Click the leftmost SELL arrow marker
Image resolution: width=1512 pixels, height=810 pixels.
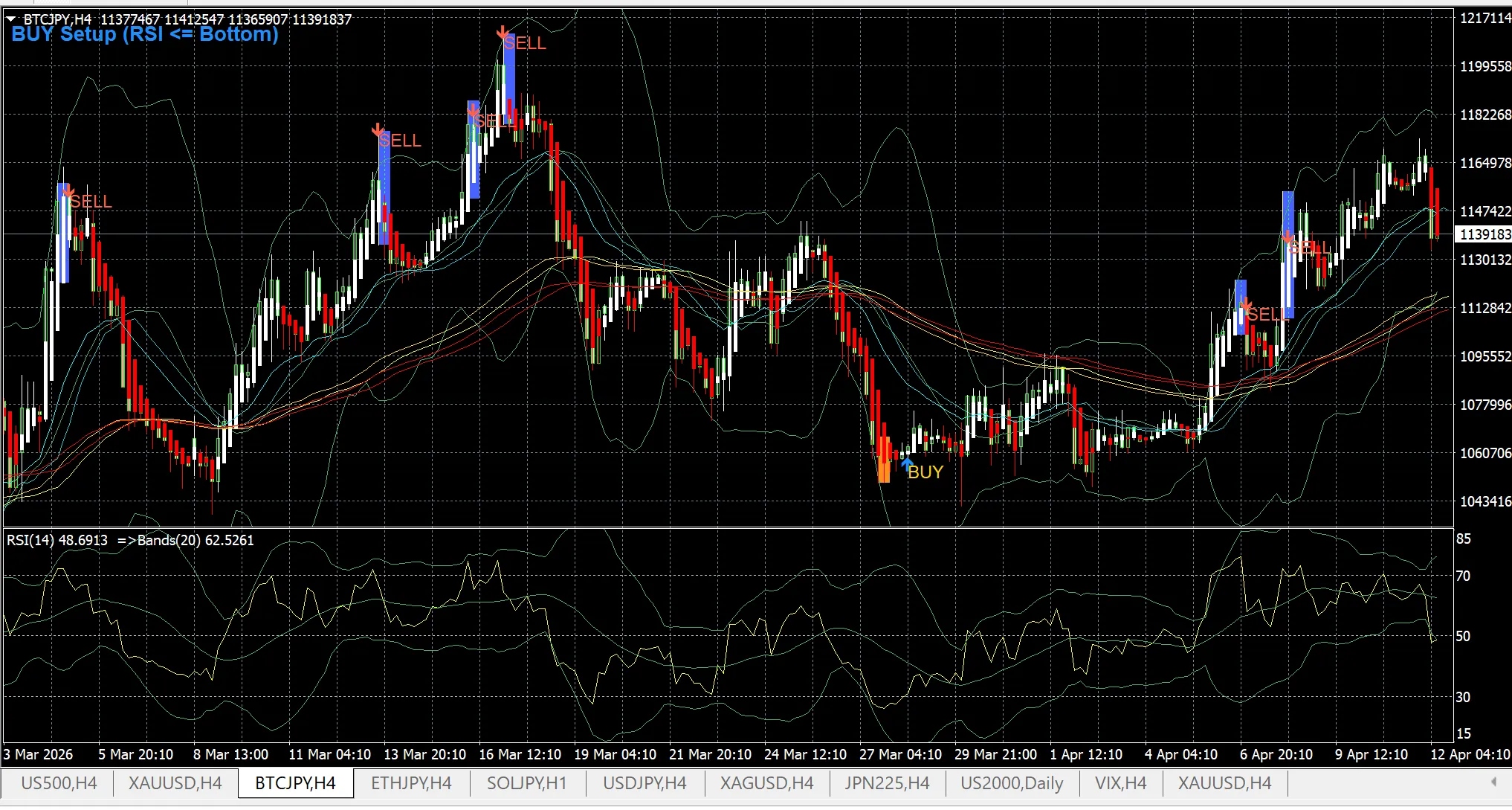[68, 192]
